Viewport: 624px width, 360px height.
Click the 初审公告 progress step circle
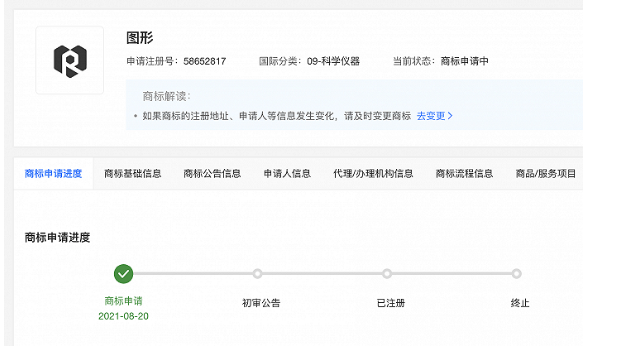point(257,274)
